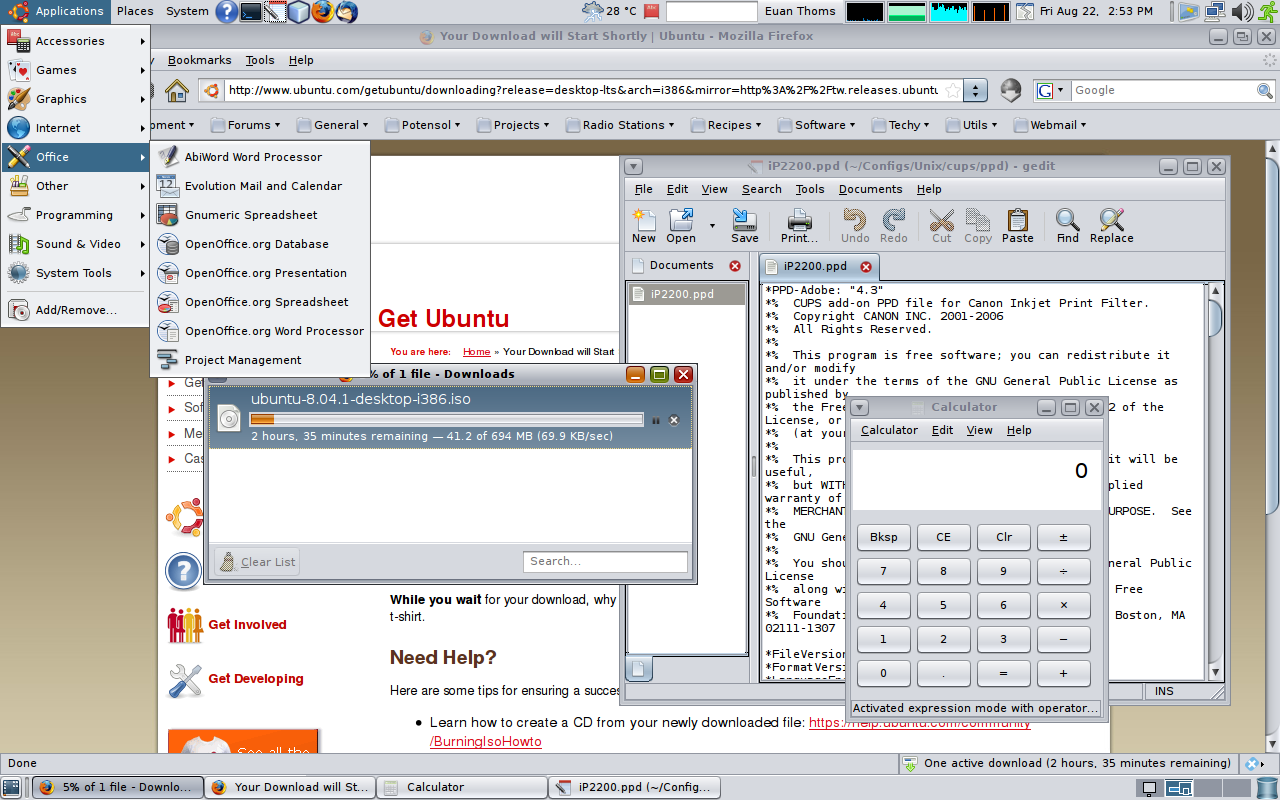Click the gedit vertical scrollbar
This screenshot has height=800, width=1280.
coord(1215,480)
